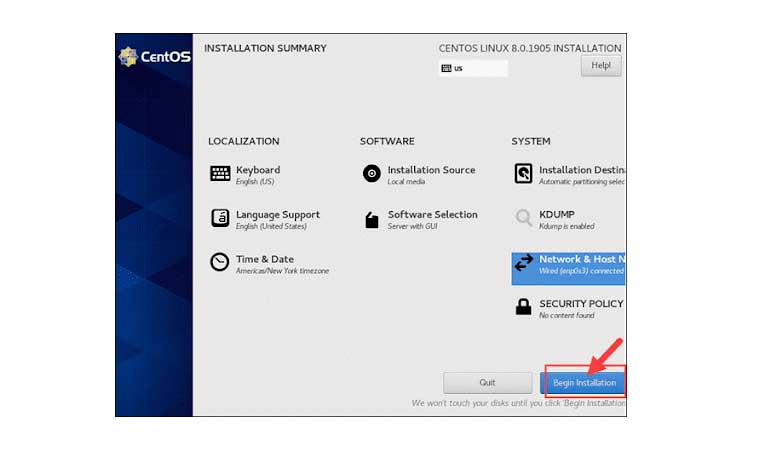
Task: Open the Language Support settings
Action: coord(265,219)
